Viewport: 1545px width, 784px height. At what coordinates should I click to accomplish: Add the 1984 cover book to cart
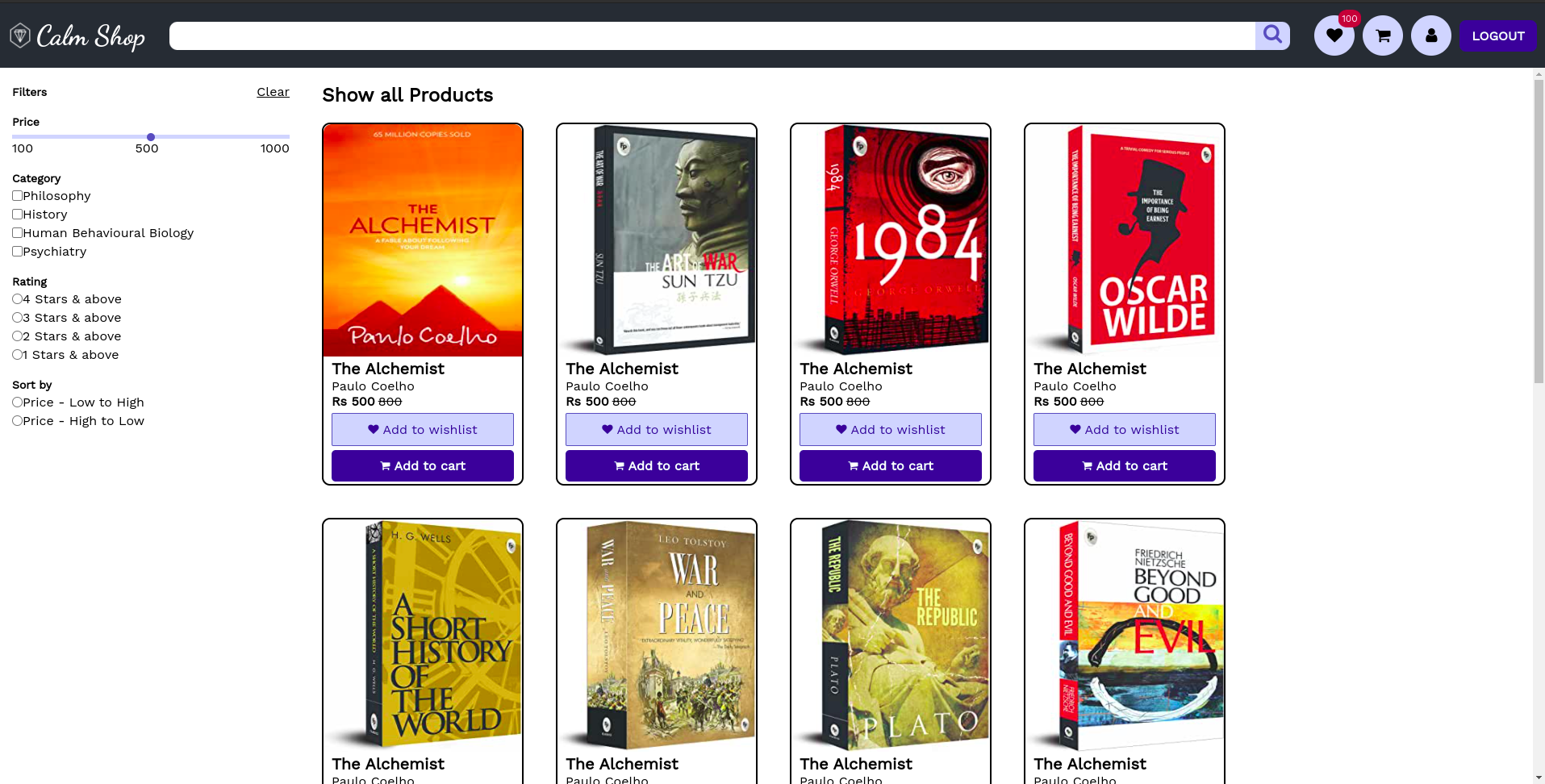click(891, 466)
